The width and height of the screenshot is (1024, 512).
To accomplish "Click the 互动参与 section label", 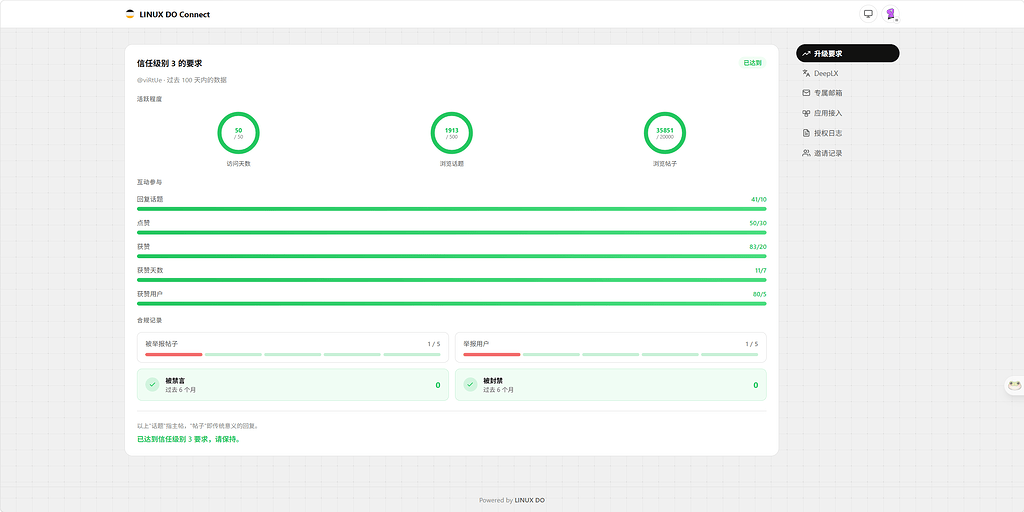I will coord(150,182).
